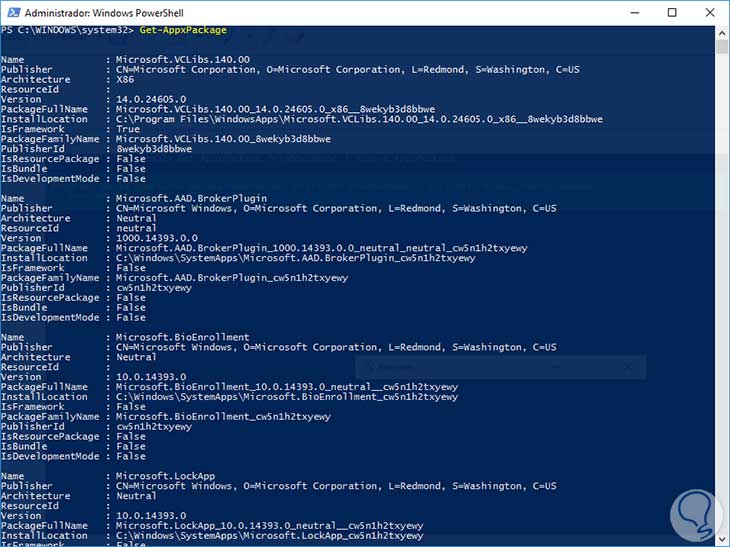Viewport: 730px width, 547px height.
Task: Click the VCLibs publisher CN=Microsoft Corporation line
Action: click(x=348, y=69)
